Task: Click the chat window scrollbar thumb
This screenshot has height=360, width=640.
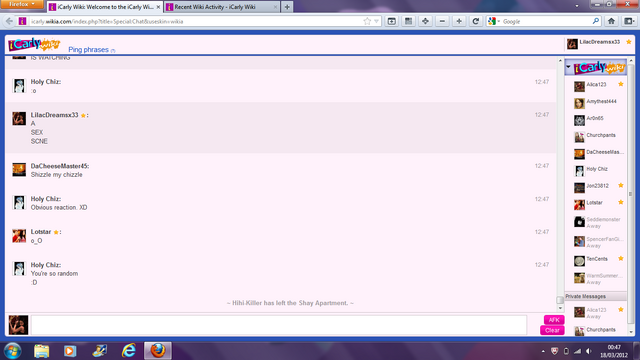Action: [x=560, y=300]
